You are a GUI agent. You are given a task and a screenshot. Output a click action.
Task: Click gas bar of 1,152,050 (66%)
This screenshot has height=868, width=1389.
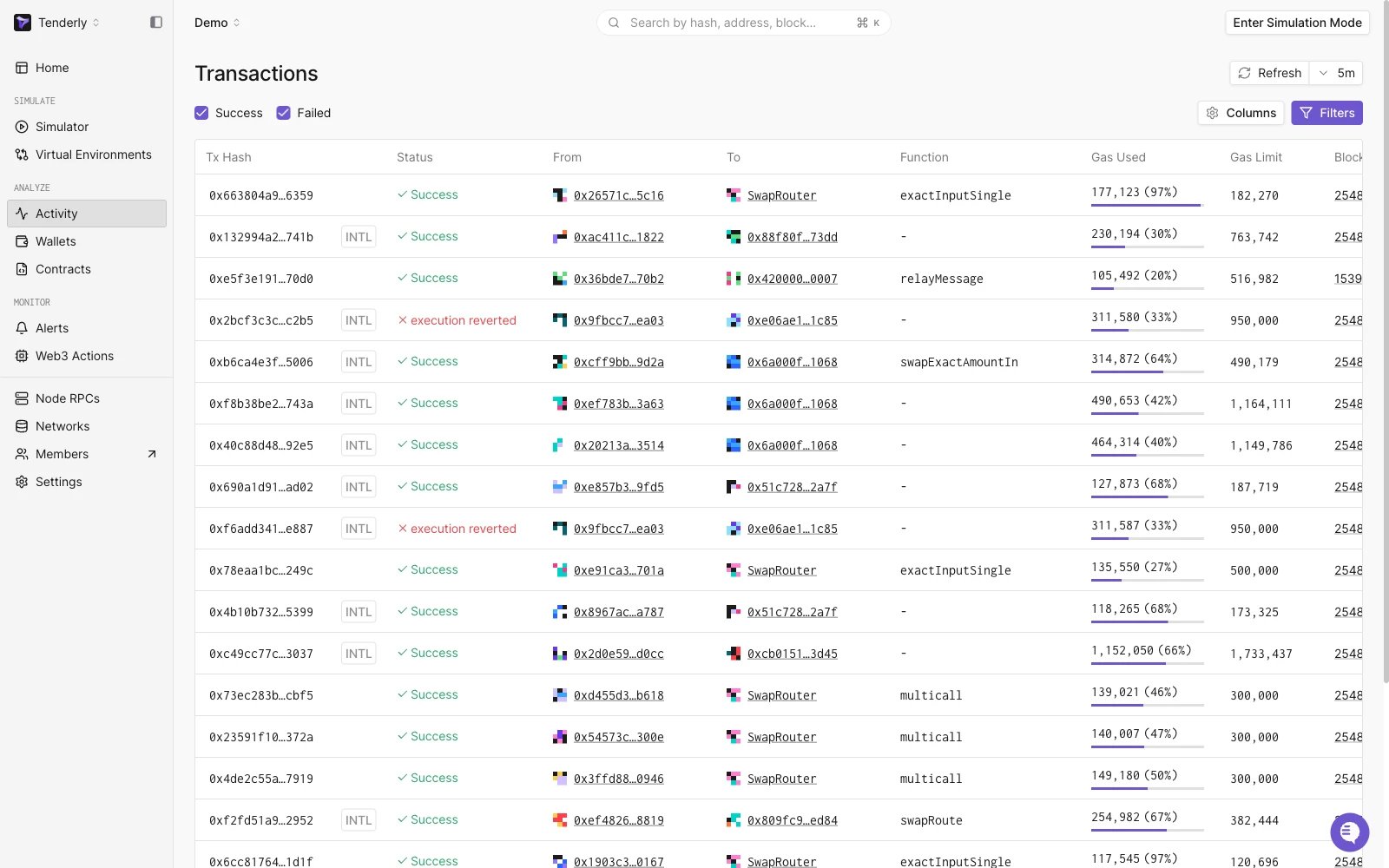click(1148, 663)
